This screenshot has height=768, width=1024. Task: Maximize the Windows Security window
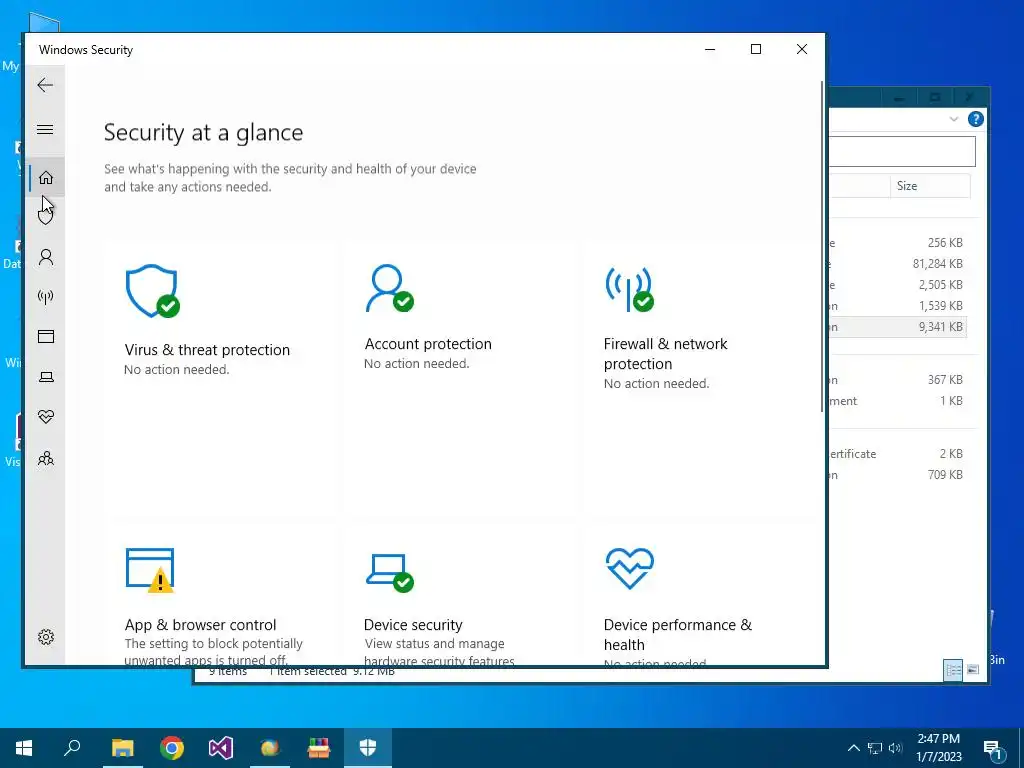(756, 49)
